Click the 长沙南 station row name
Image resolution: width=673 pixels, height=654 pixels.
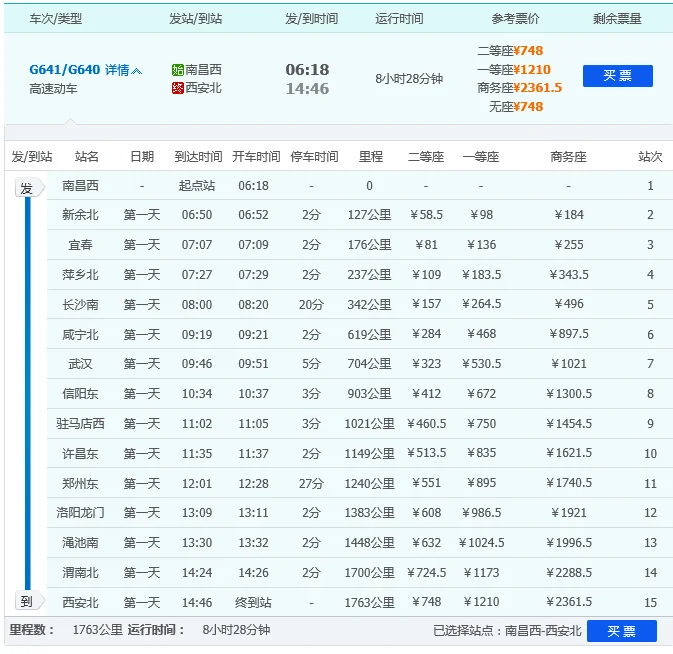80,305
